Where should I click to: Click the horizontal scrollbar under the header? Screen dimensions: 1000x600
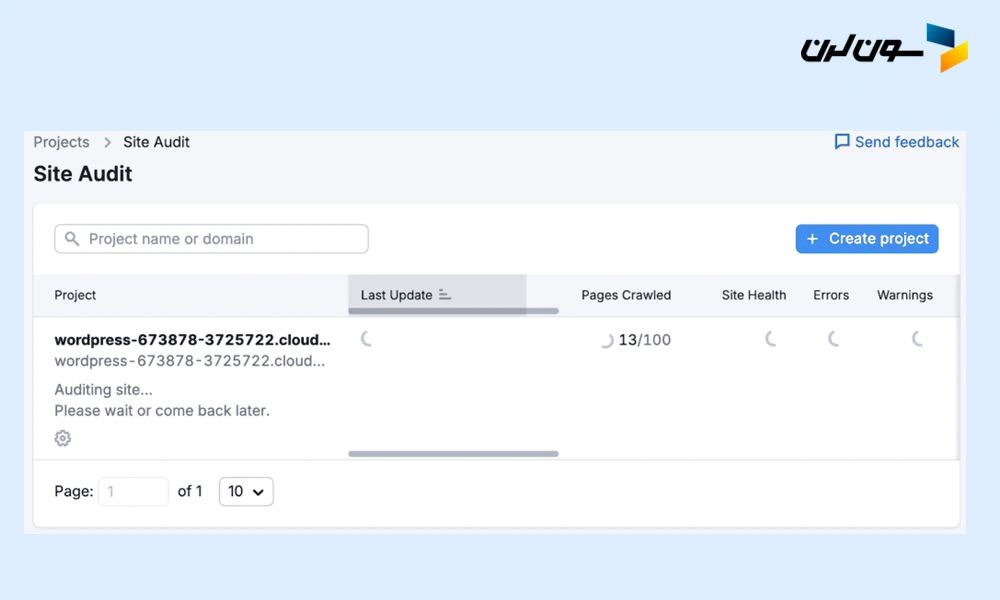pos(453,311)
